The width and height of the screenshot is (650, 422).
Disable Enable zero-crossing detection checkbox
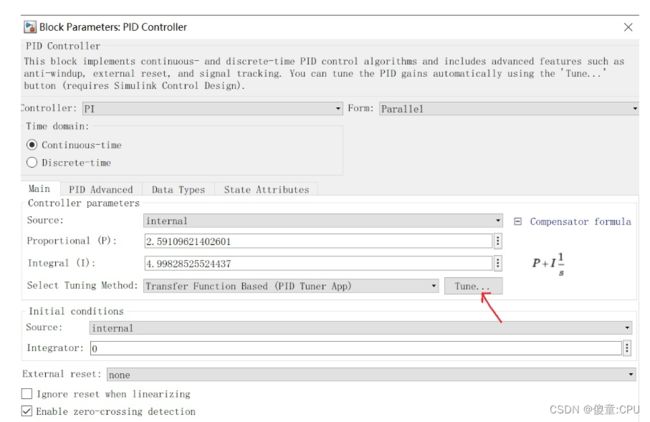click(x=27, y=411)
